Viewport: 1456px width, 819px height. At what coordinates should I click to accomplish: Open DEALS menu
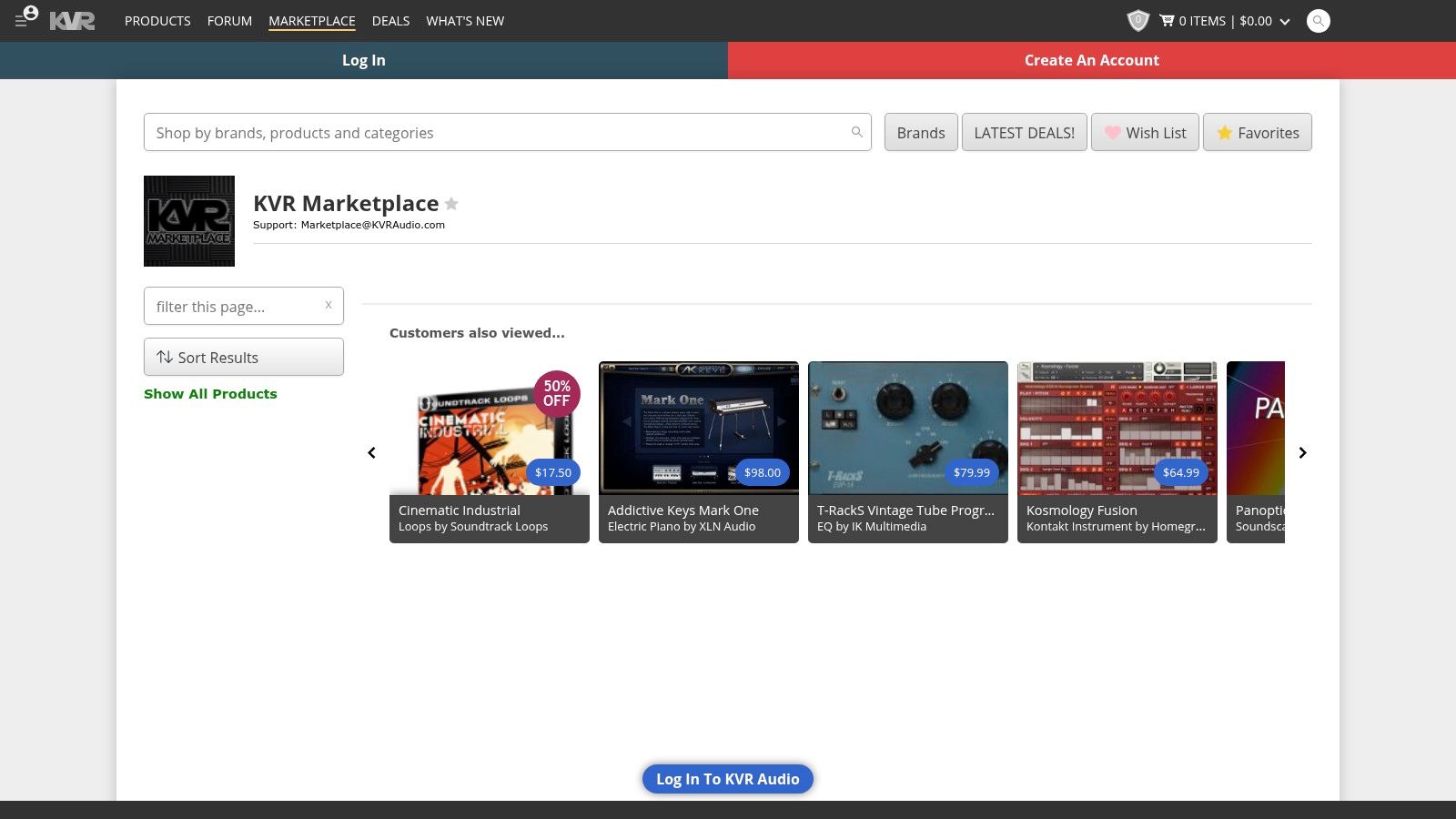pyautogui.click(x=390, y=21)
